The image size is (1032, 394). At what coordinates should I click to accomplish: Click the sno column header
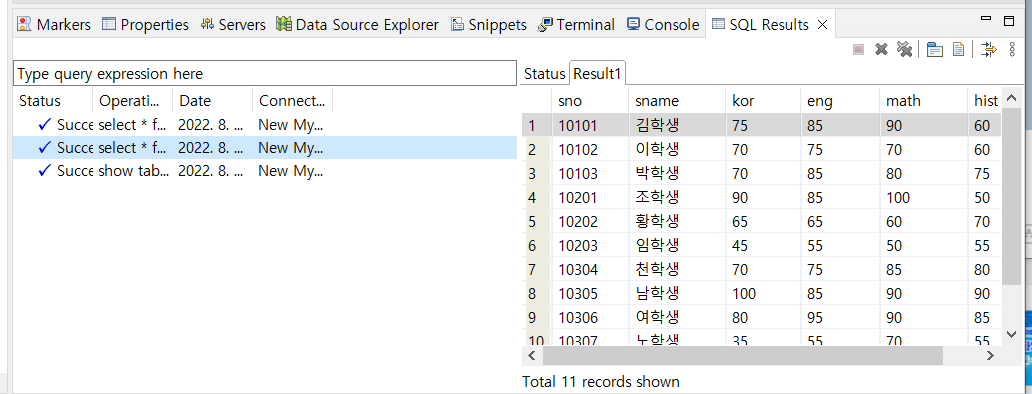click(x=590, y=101)
